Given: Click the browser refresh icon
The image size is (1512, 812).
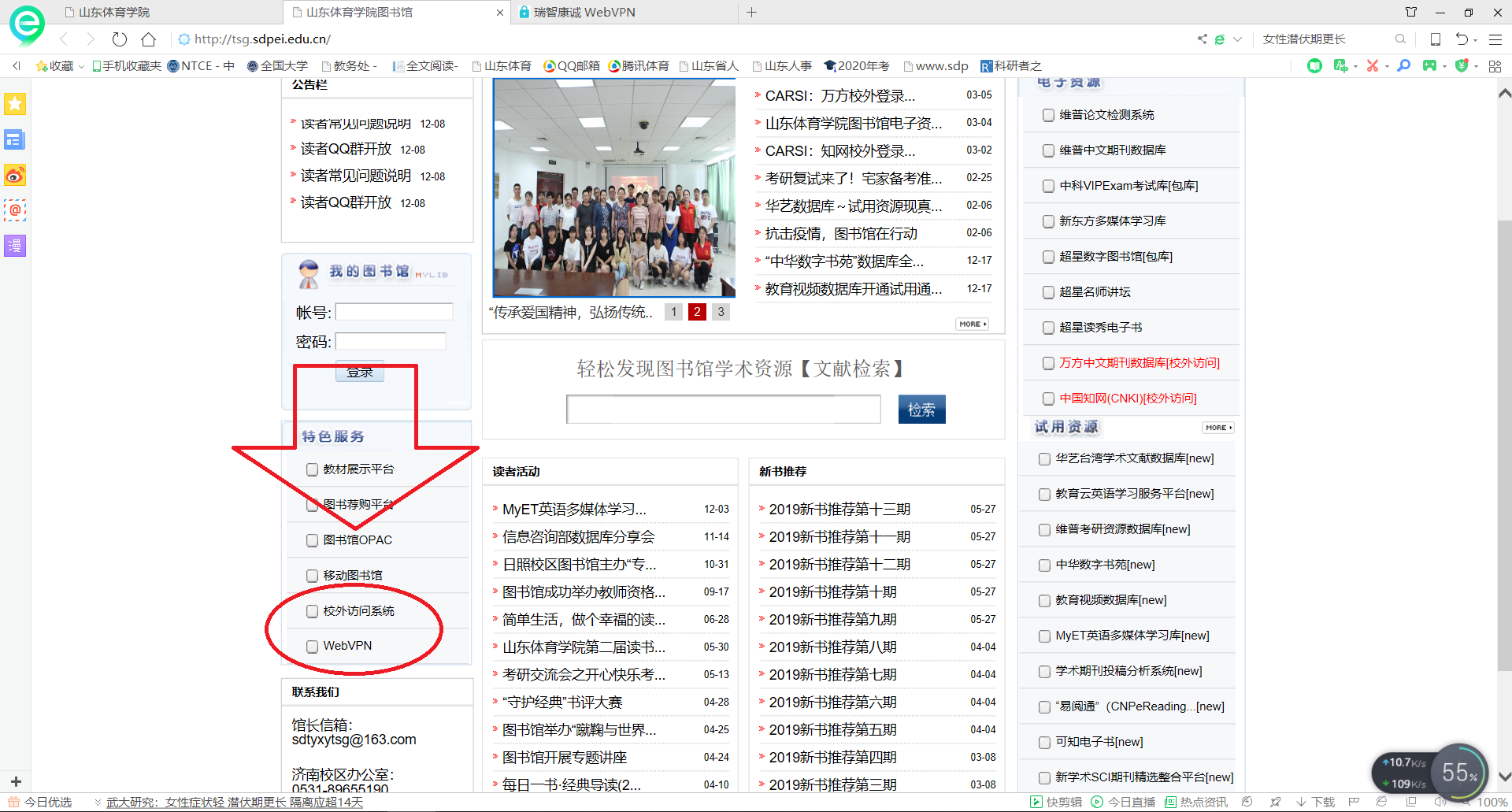Looking at the screenshot, I should [x=119, y=39].
